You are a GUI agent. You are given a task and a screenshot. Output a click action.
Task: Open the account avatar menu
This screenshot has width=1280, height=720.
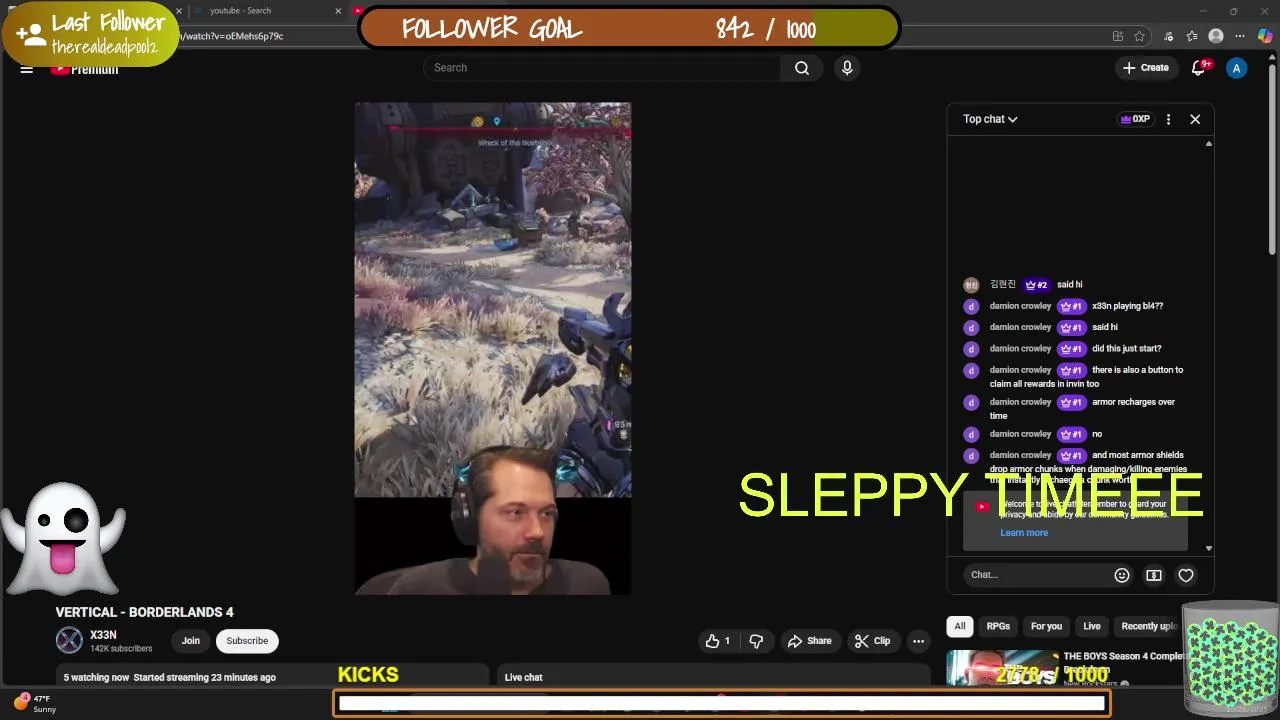point(1237,68)
